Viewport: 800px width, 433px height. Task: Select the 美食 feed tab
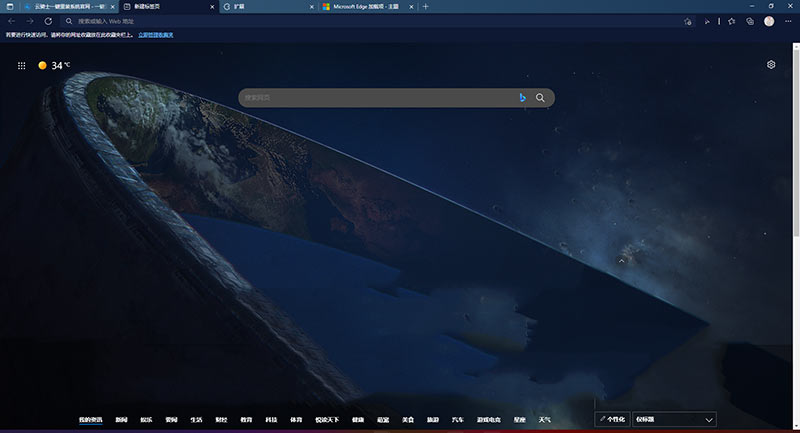coord(408,420)
